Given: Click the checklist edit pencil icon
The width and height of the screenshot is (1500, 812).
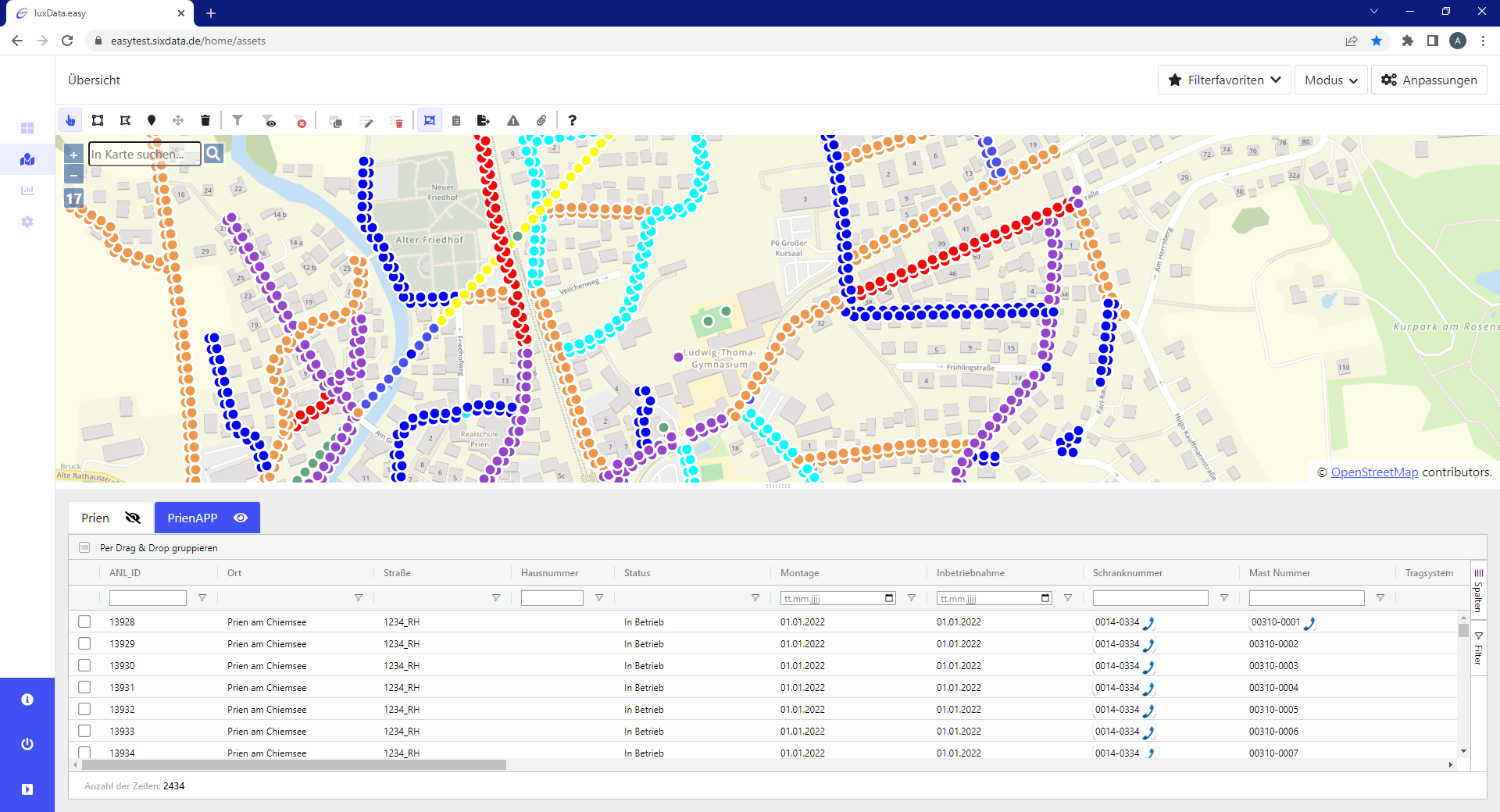Looking at the screenshot, I should [x=366, y=121].
